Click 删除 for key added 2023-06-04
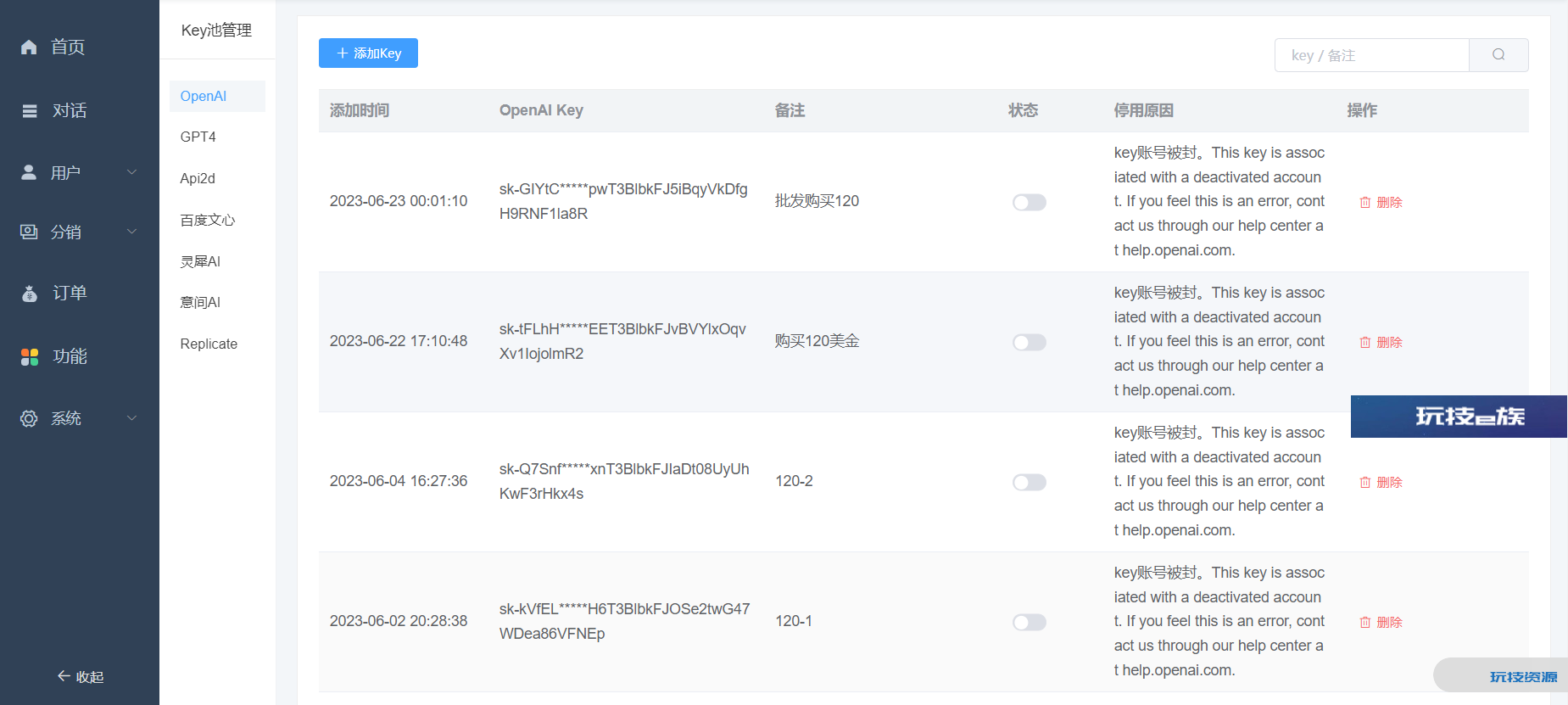1568x705 pixels. coord(1389,482)
